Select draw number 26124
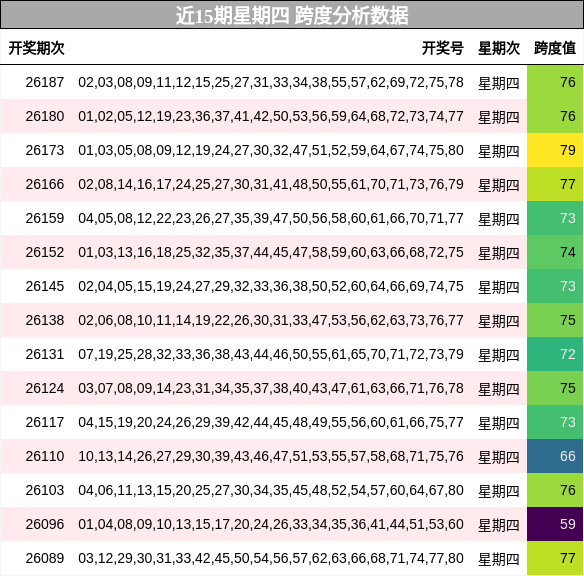The width and height of the screenshot is (584, 576). click(x=45, y=388)
